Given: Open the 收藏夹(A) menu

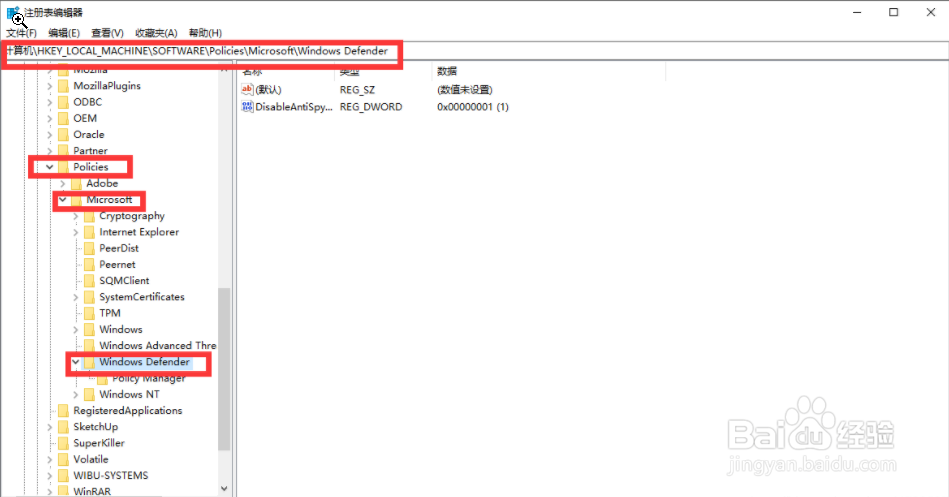Looking at the screenshot, I should click(x=156, y=33).
